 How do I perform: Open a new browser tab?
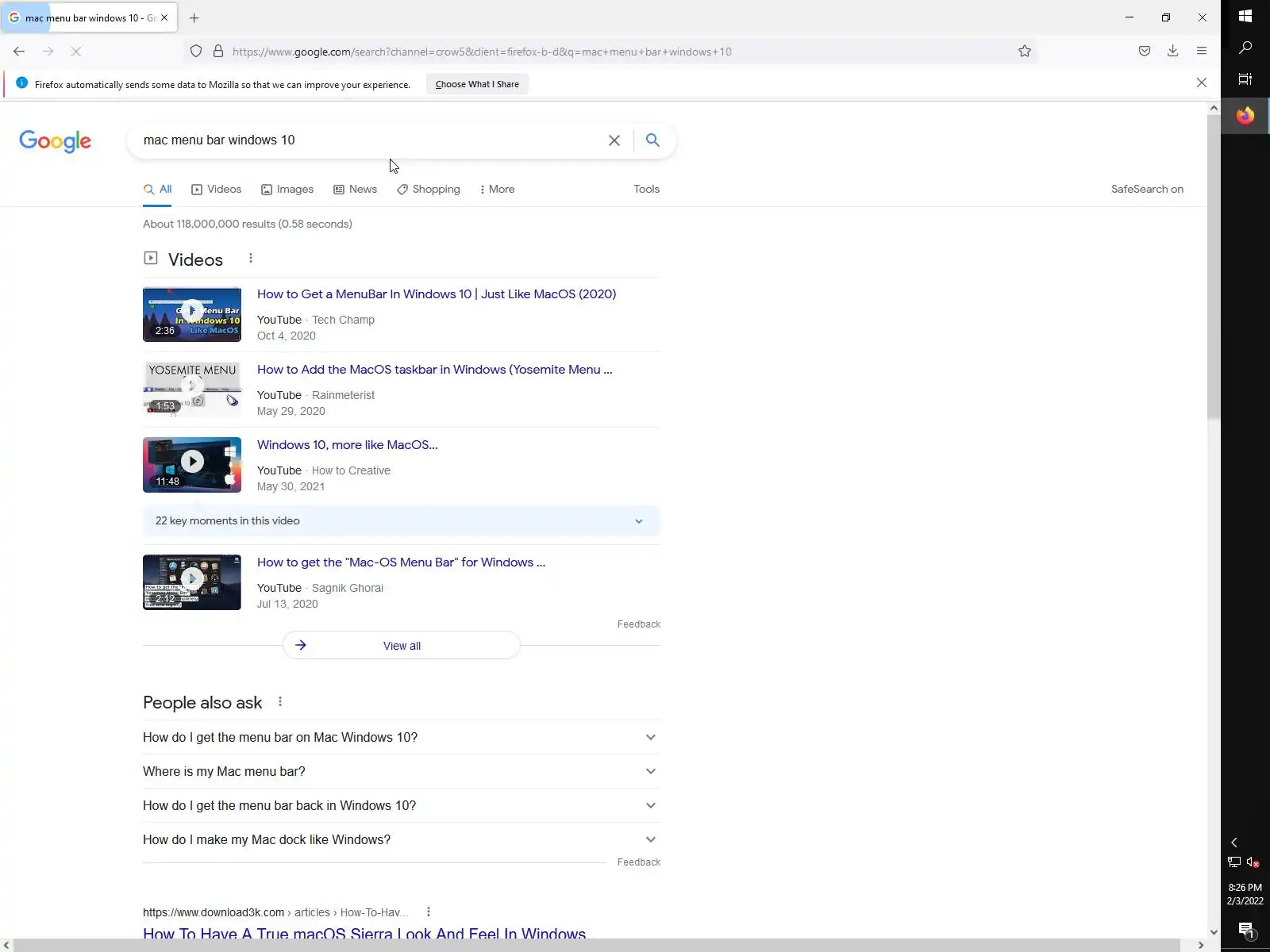click(194, 17)
